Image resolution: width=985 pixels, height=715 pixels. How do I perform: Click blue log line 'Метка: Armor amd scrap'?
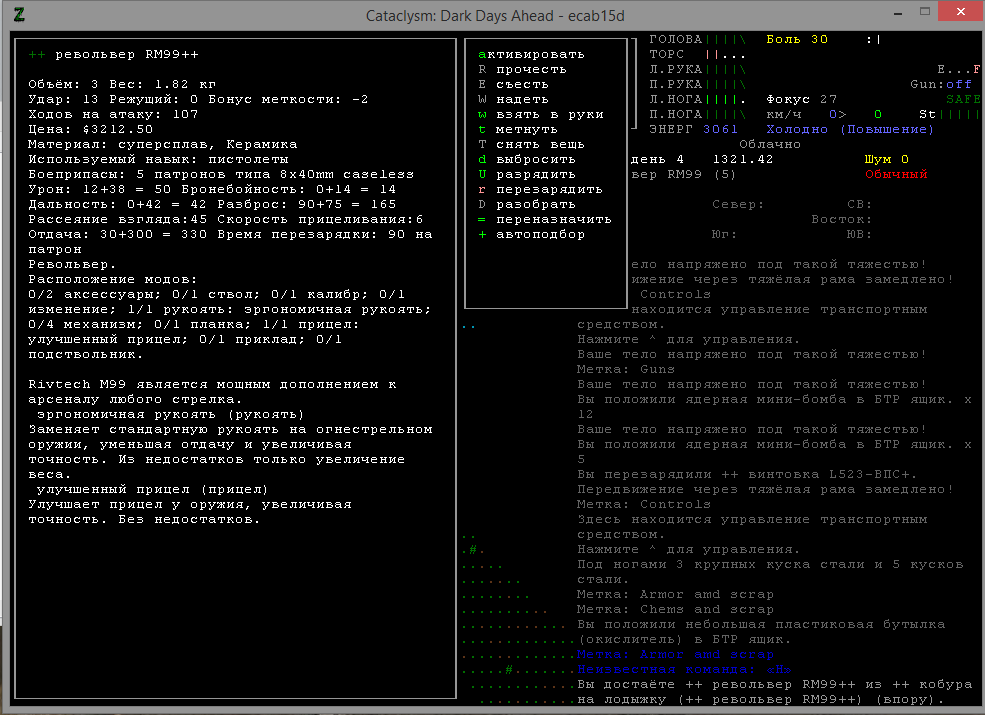pyautogui.click(x=675, y=655)
